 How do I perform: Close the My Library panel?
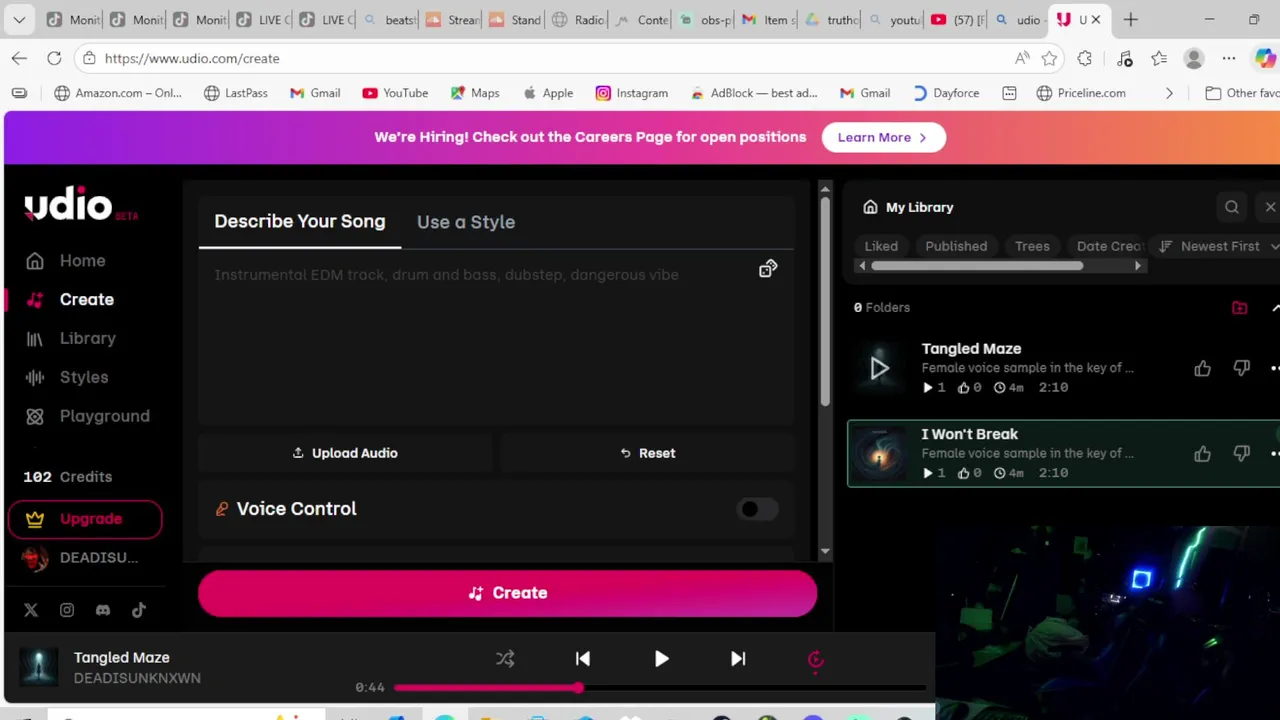pos(1270,207)
